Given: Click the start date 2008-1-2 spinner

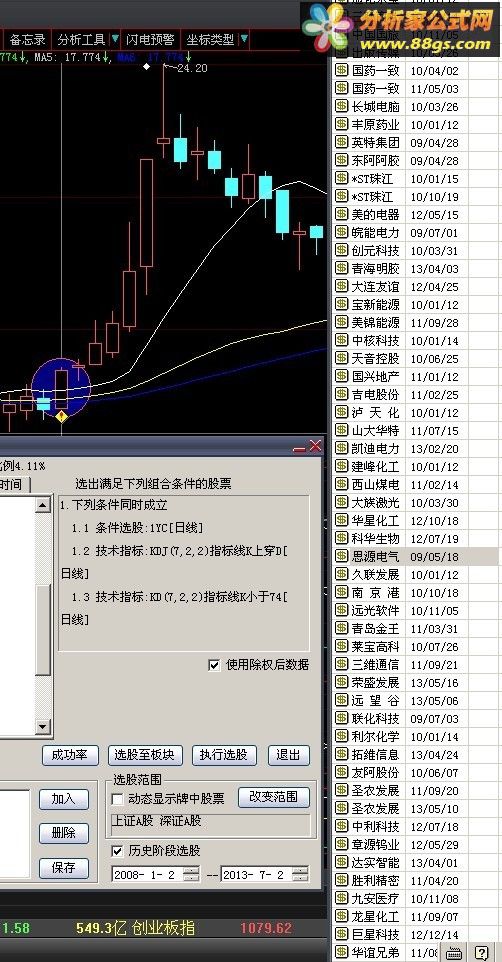Looking at the screenshot, I should [x=192, y=874].
